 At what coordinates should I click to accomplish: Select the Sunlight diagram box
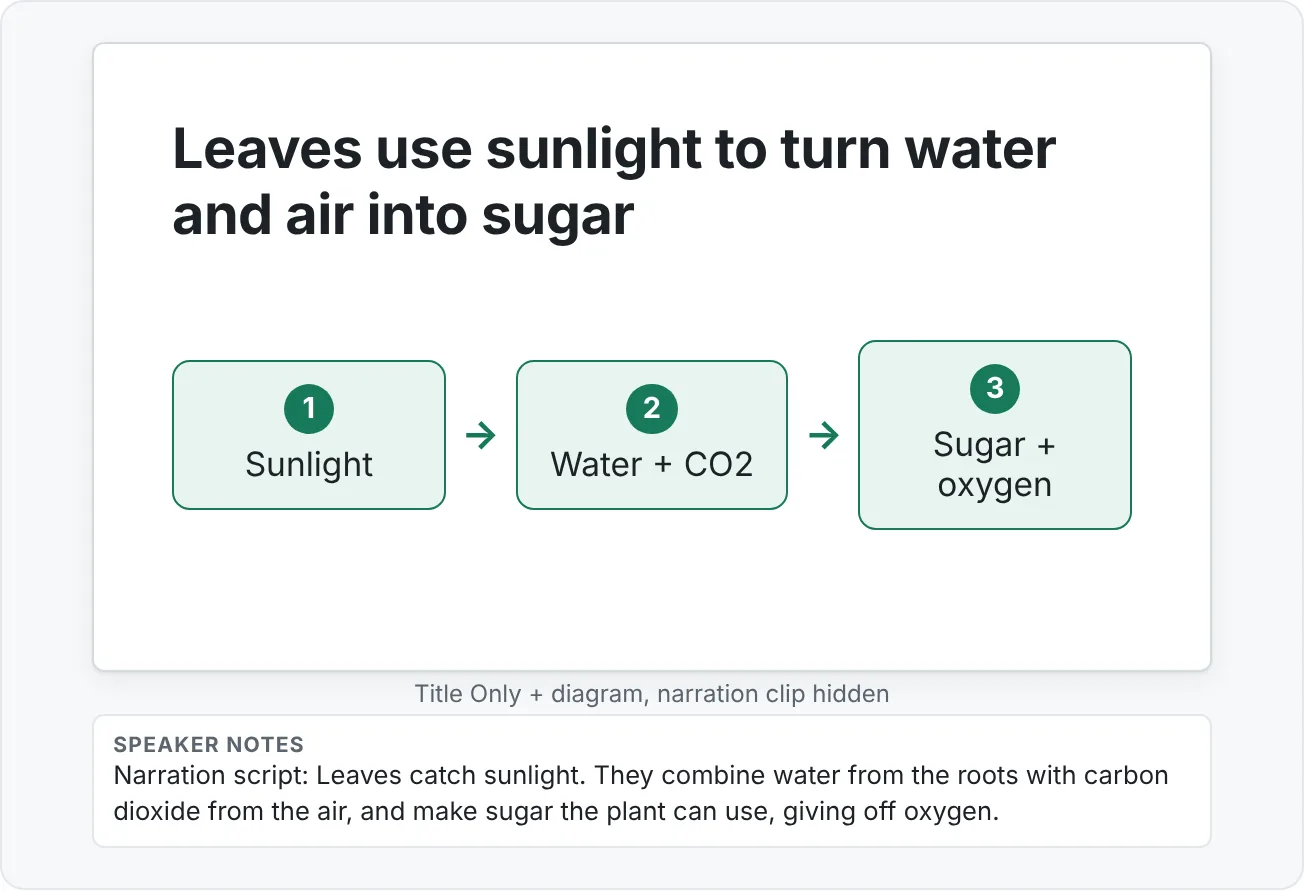309,435
